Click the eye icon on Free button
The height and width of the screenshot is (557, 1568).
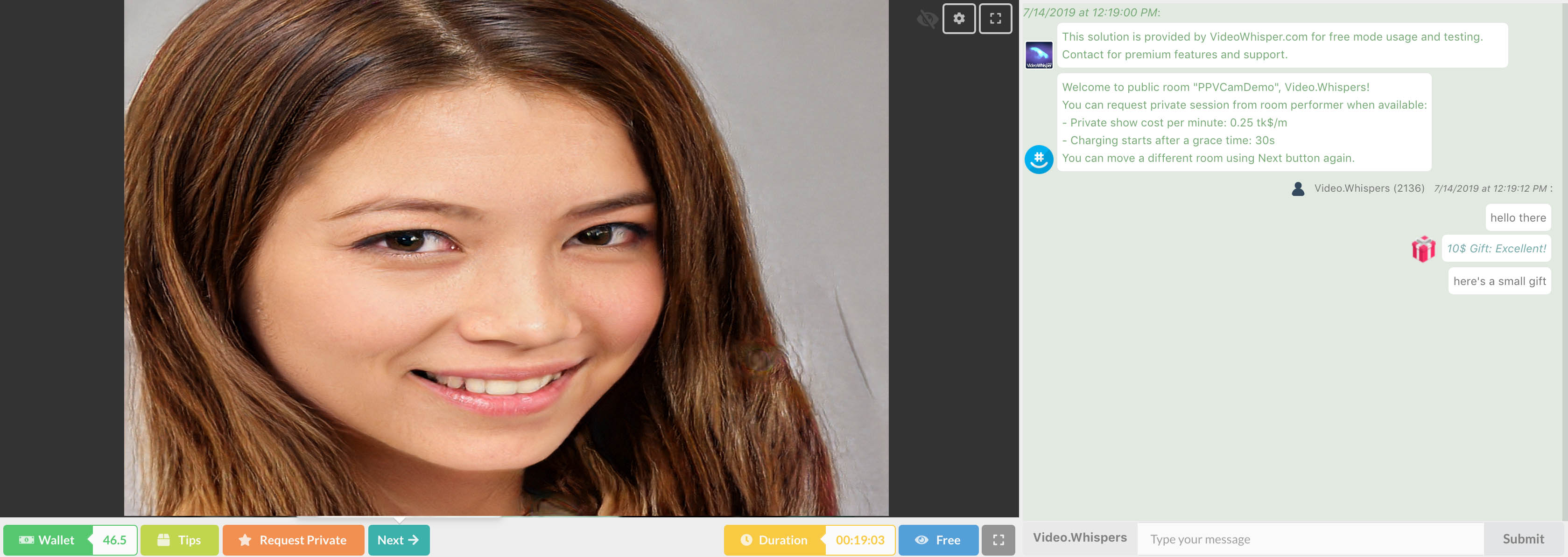(x=921, y=539)
